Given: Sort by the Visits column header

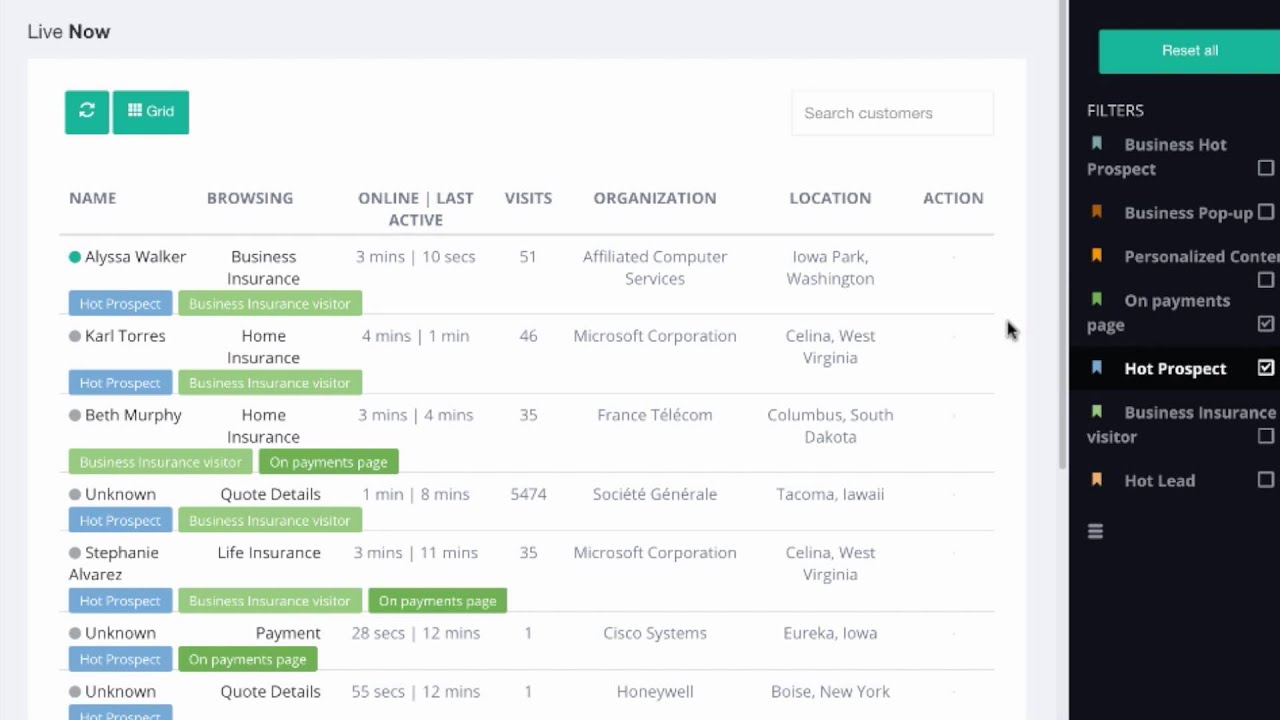Looking at the screenshot, I should 528,198.
